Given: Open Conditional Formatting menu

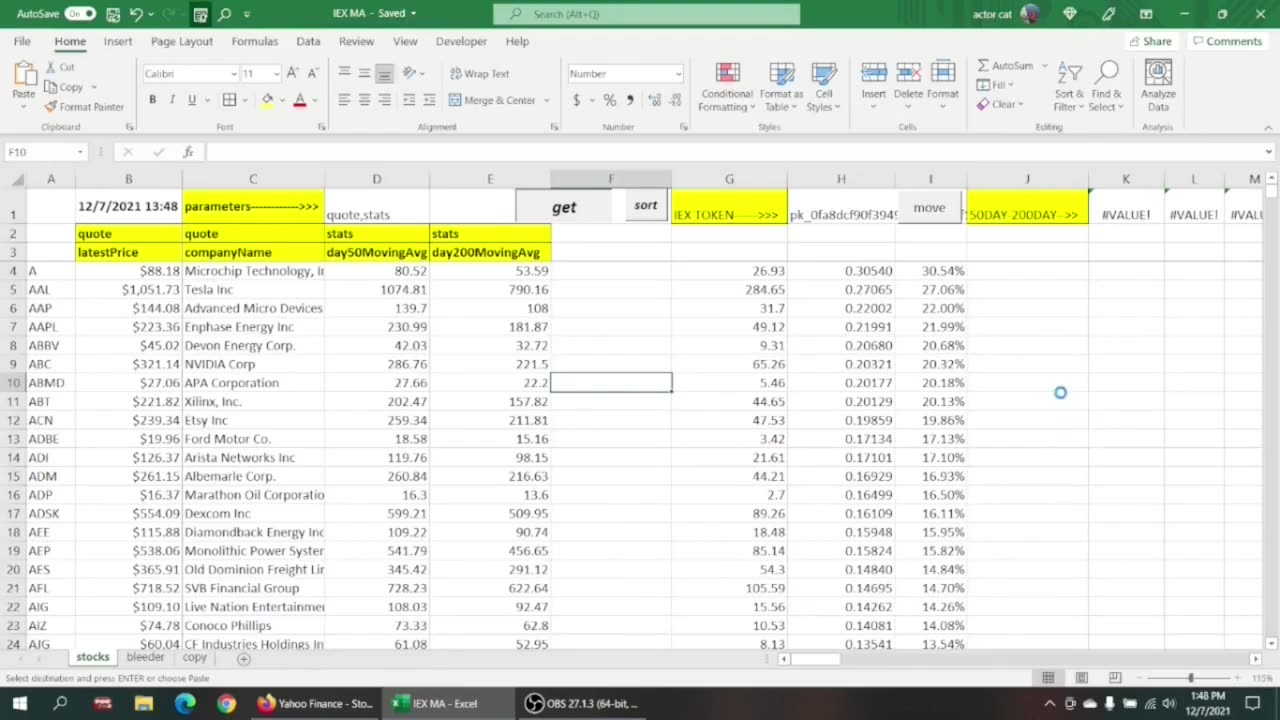Looking at the screenshot, I should click(x=727, y=88).
